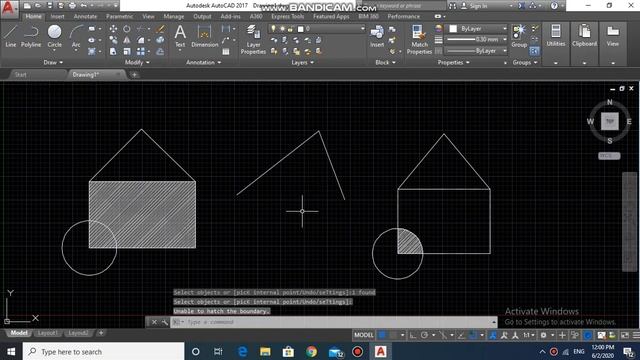Toggle Polar tracking in status bar
Viewport: 640px width, 360px height.
tap(424, 335)
